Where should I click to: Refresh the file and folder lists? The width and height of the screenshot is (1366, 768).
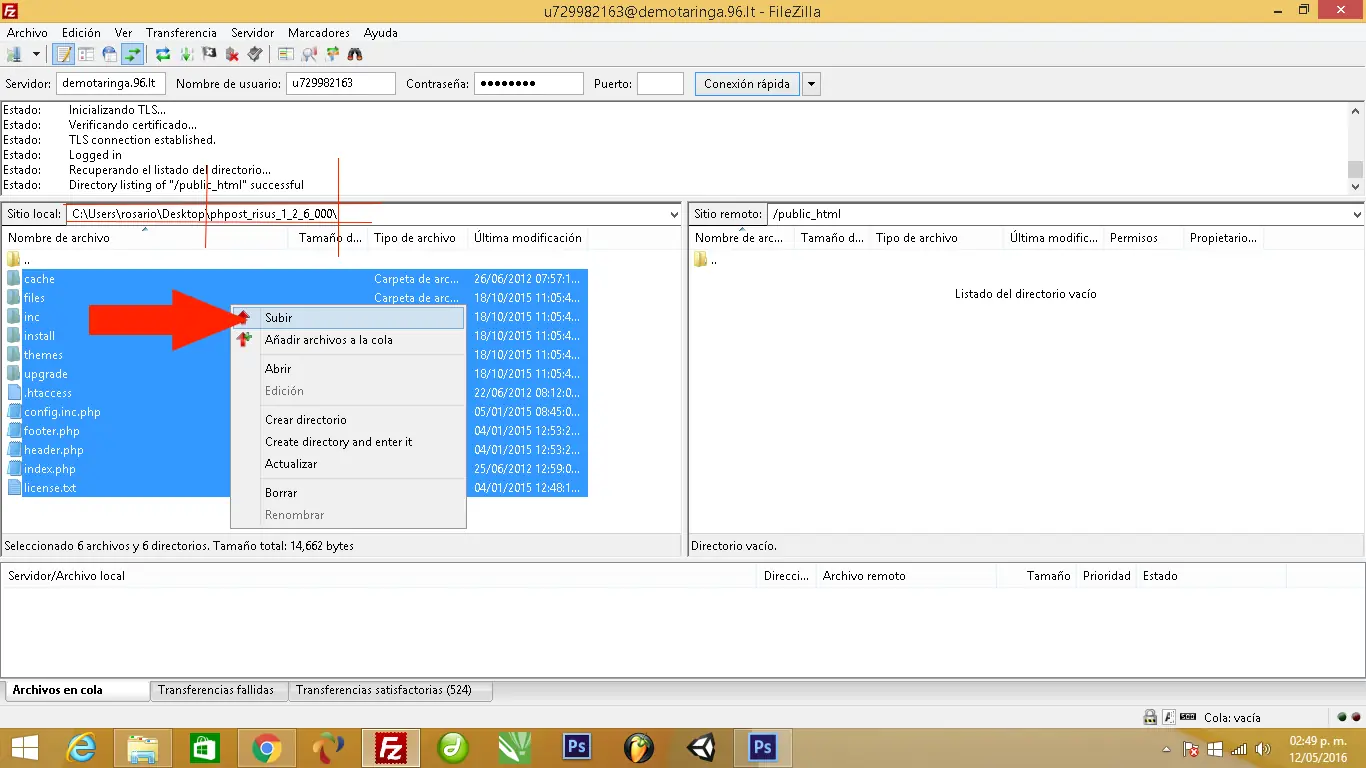tap(163, 54)
